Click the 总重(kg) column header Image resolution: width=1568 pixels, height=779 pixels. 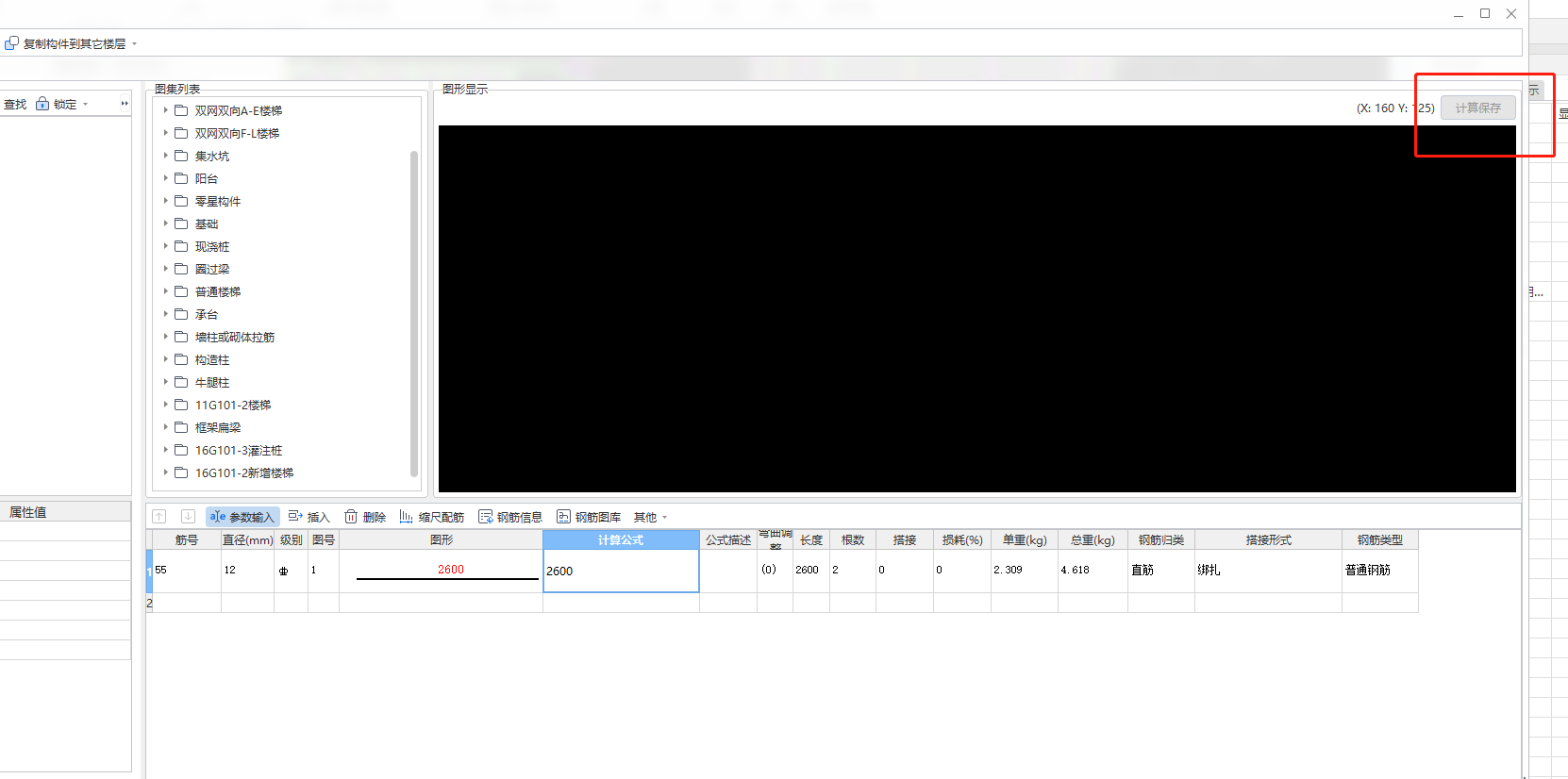1093,539
